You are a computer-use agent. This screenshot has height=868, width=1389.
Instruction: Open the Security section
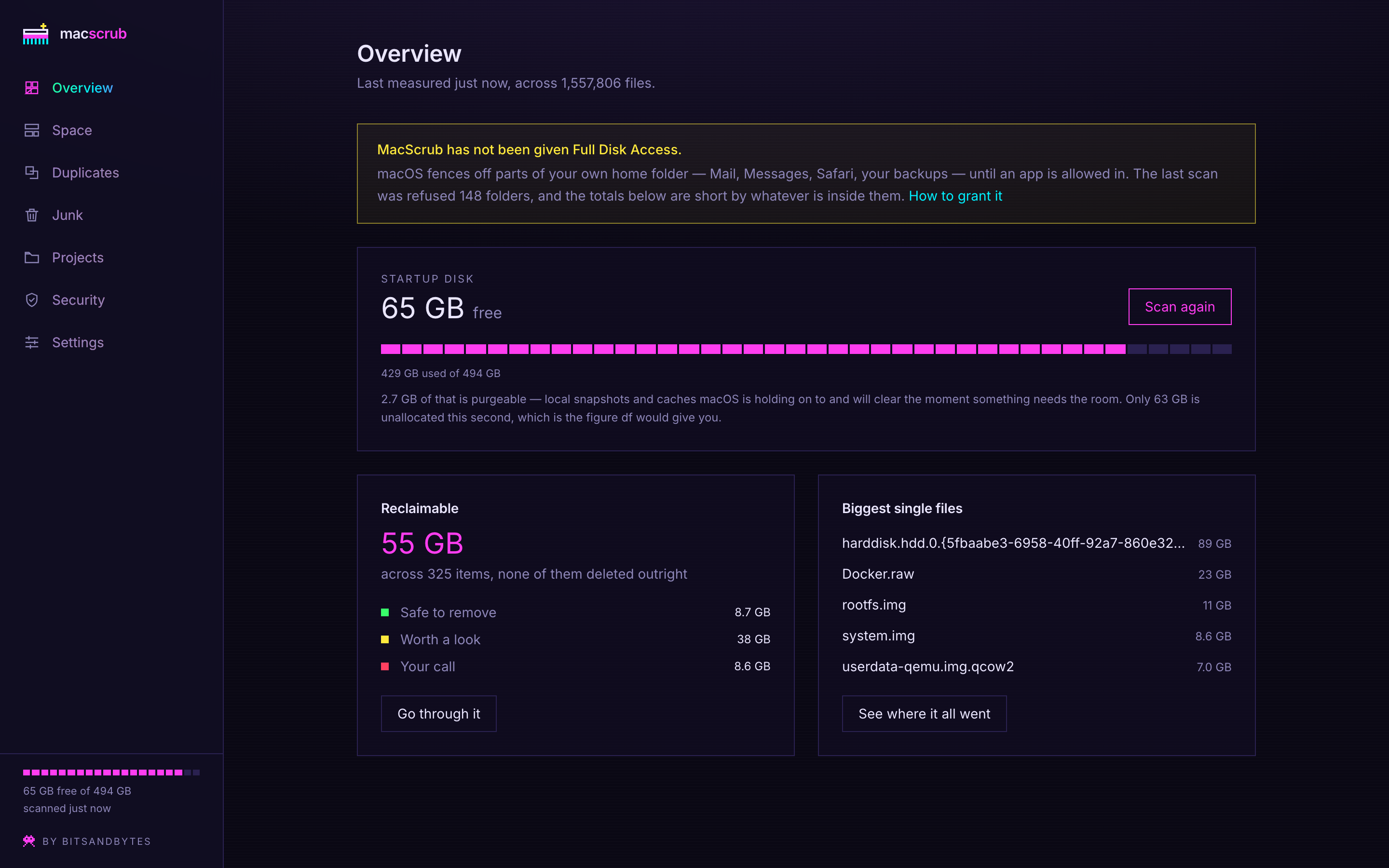click(x=78, y=300)
